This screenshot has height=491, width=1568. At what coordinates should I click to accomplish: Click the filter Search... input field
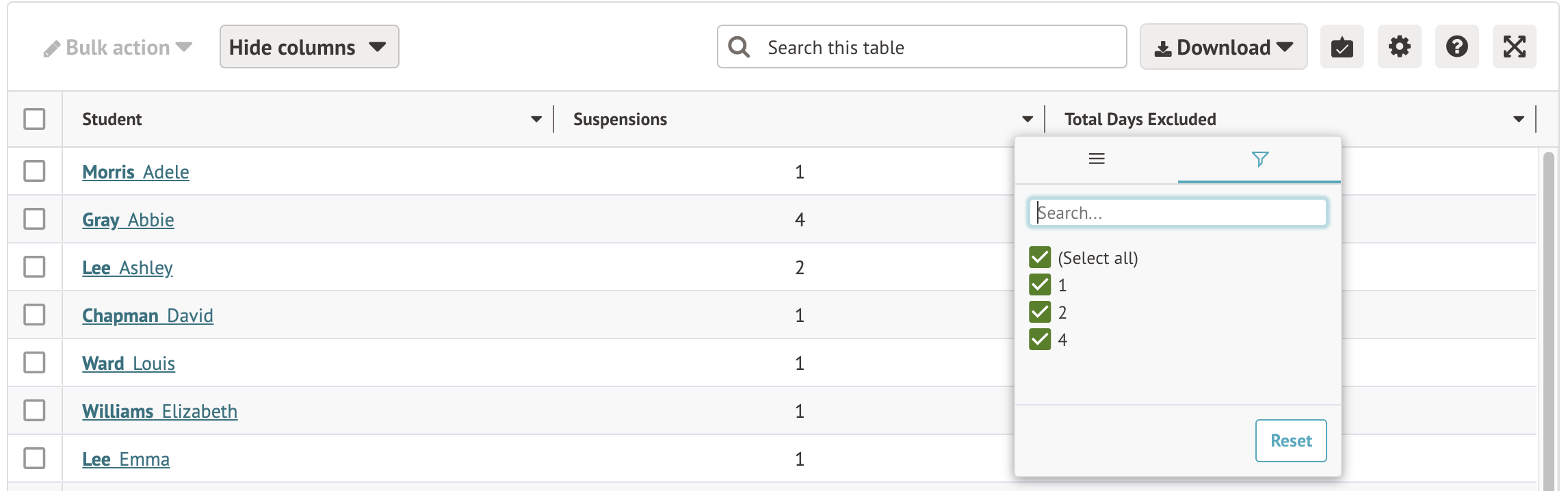[1178, 213]
